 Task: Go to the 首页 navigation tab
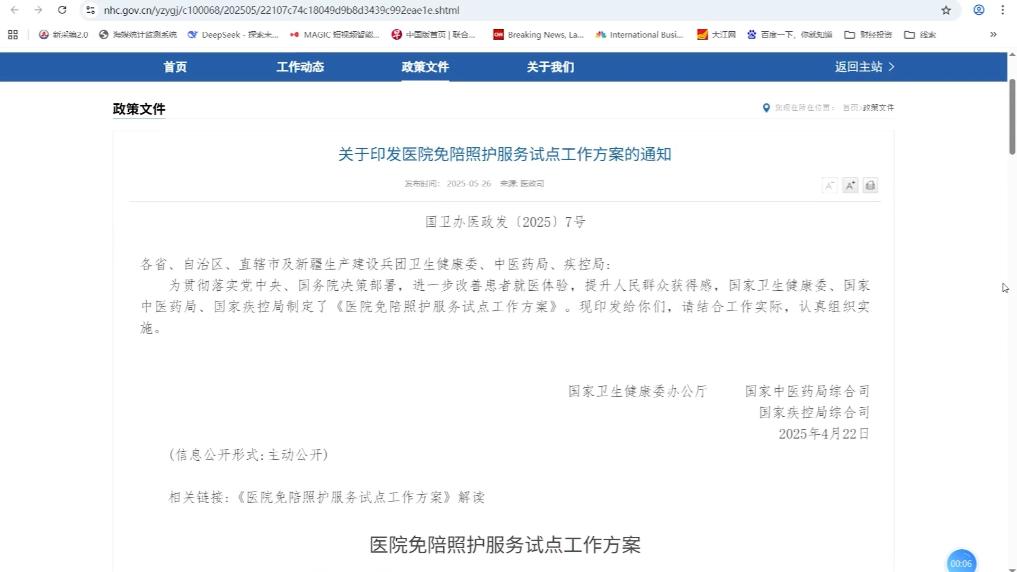click(x=175, y=67)
